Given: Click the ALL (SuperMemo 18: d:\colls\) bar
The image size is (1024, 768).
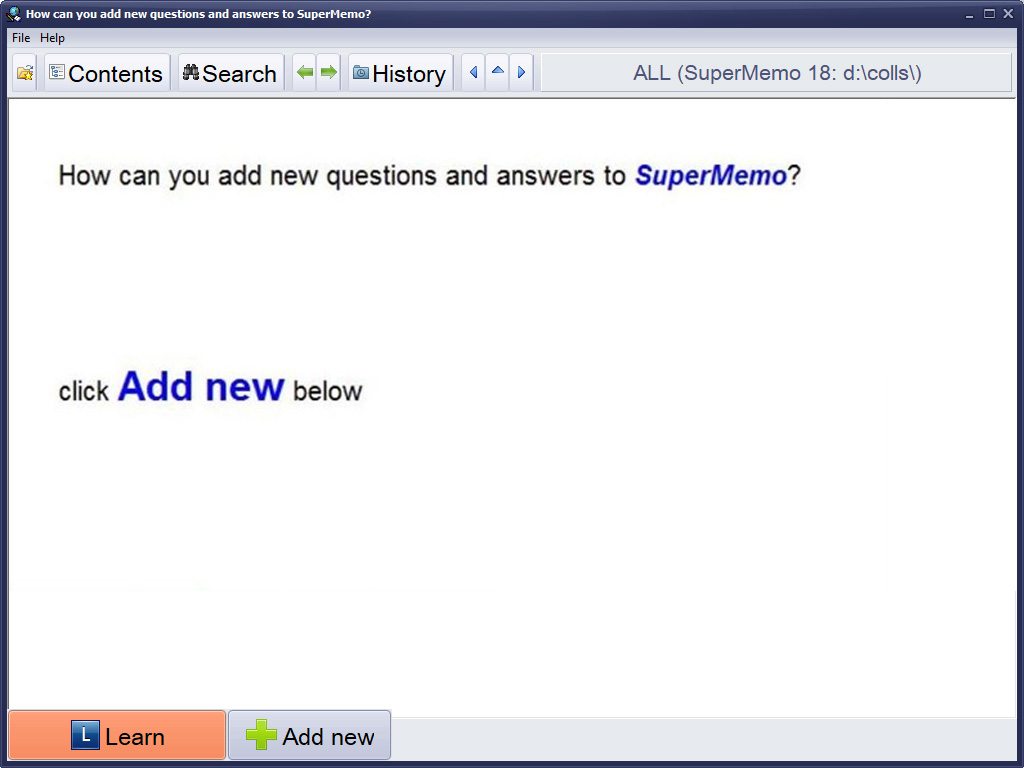Looking at the screenshot, I should click(776, 73).
